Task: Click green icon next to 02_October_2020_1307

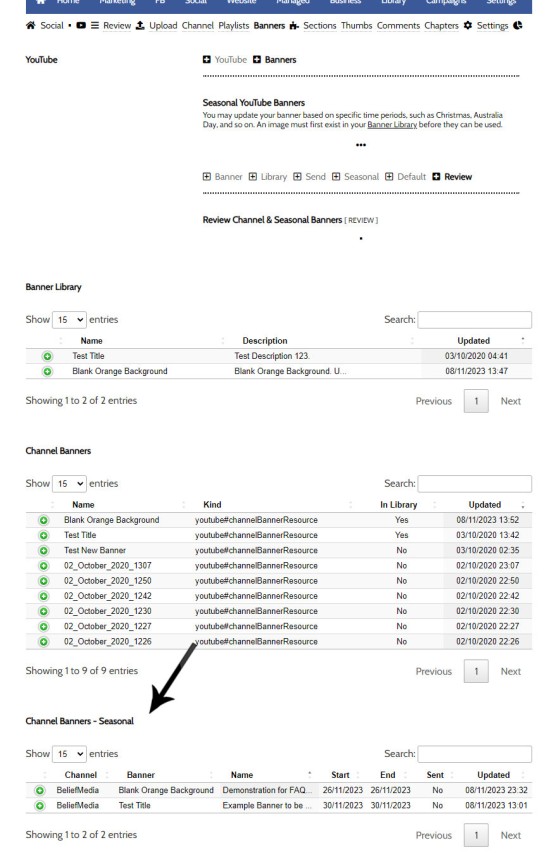Action: click(44, 566)
